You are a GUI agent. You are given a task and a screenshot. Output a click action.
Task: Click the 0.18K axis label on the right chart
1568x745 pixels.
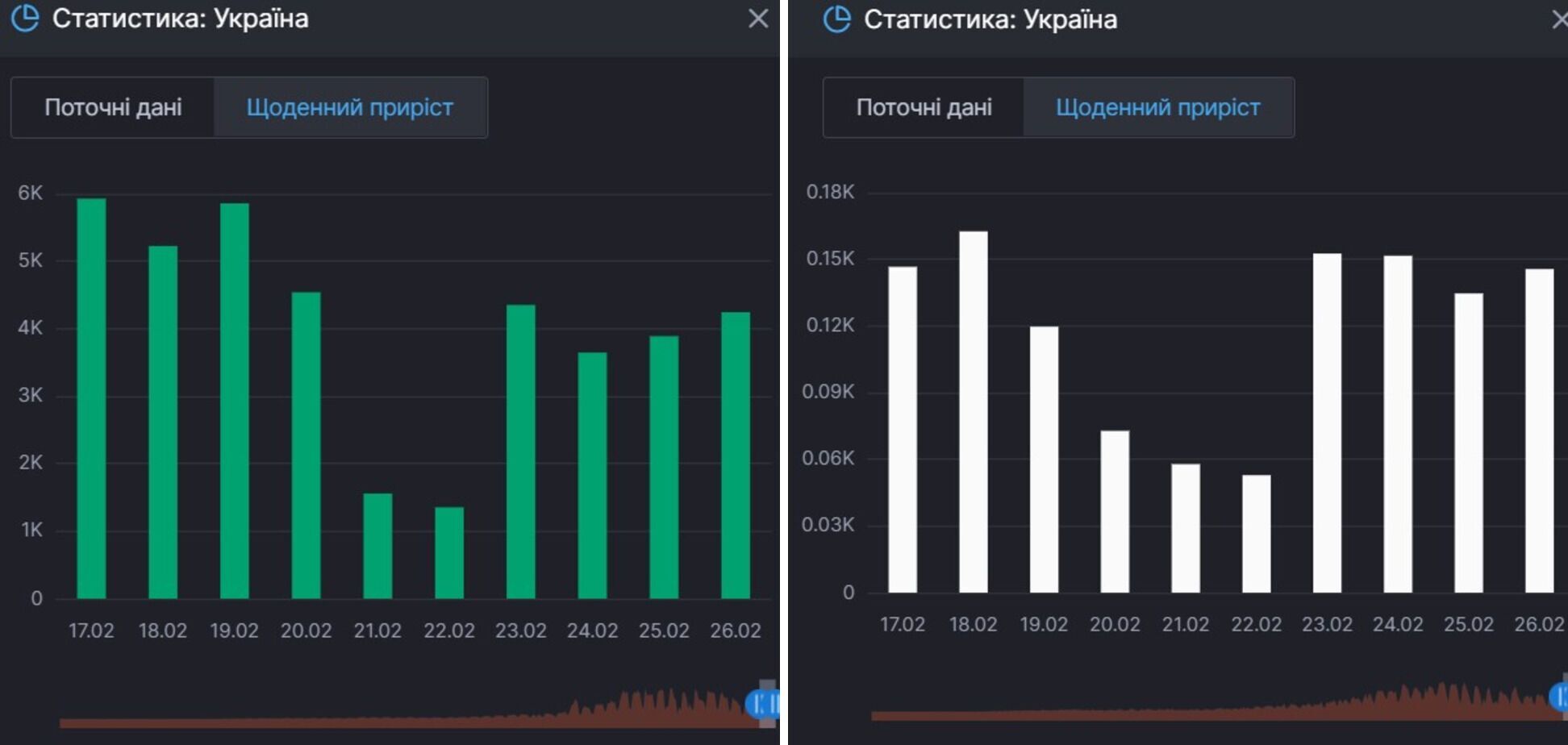coord(831,192)
